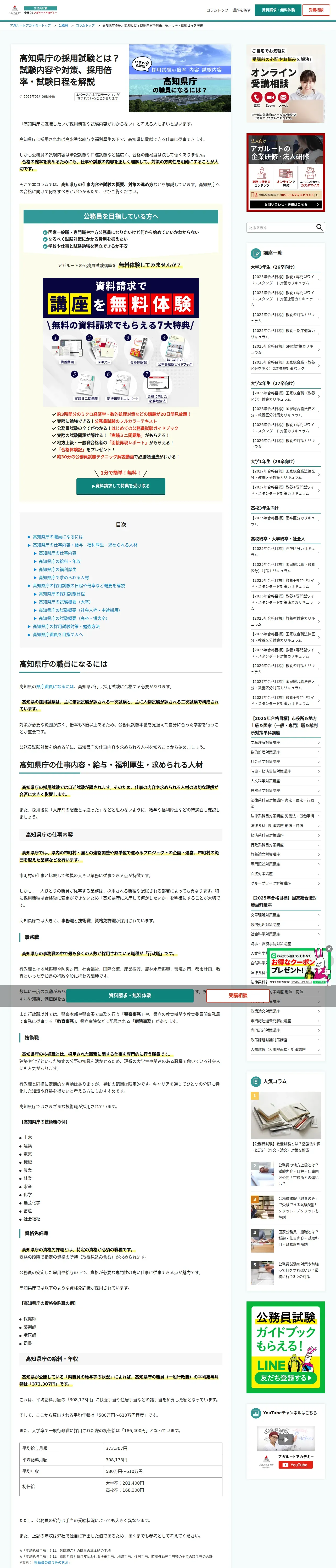Open 数的処理対策講座 under 市役所&地方上級
This screenshot has height=1568, width=336.
[x=285, y=752]
